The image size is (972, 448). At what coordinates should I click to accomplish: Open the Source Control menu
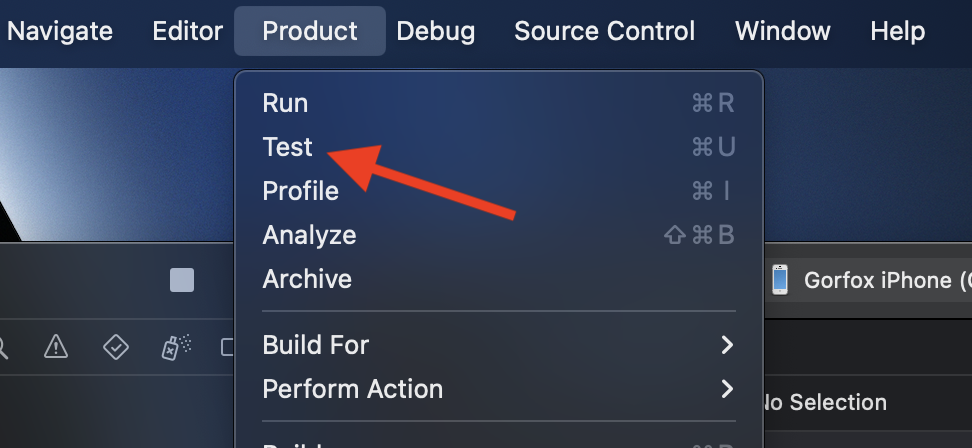point(604,31)
